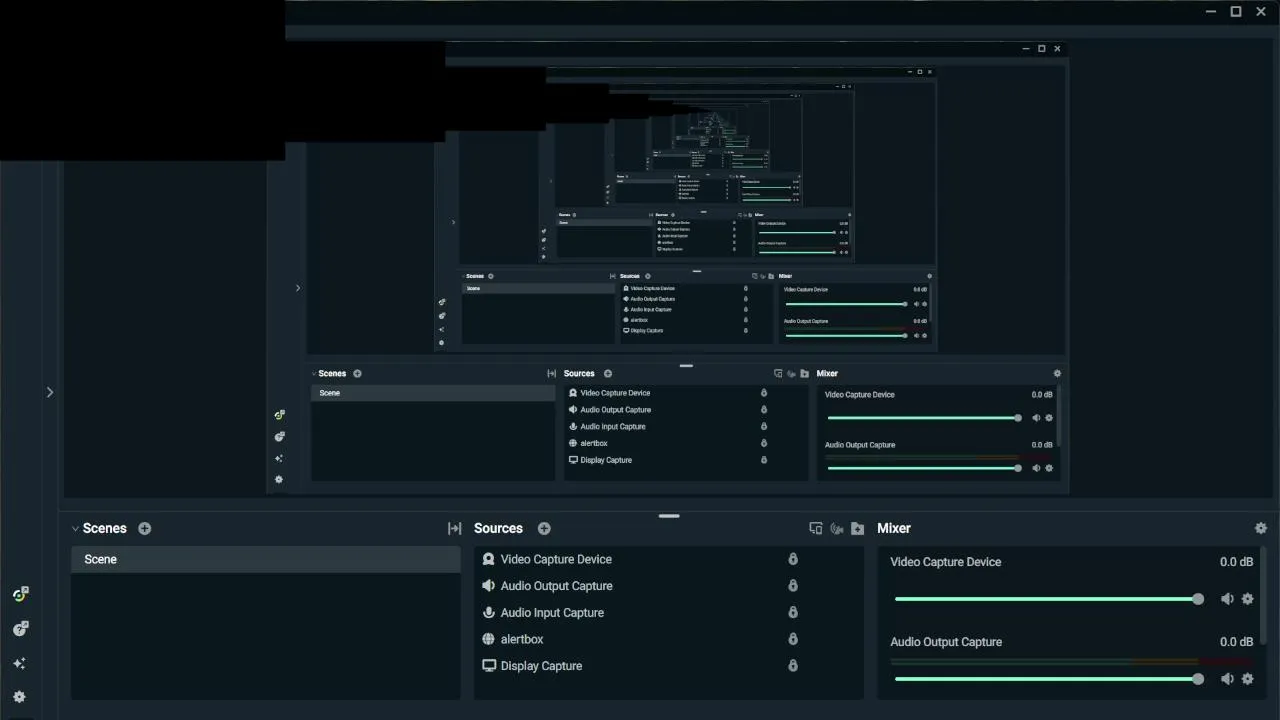Click the screen-with-plus icon in the Sources header
The width and height of the screenshot is (1280, 720).
(x=816, y=528)
